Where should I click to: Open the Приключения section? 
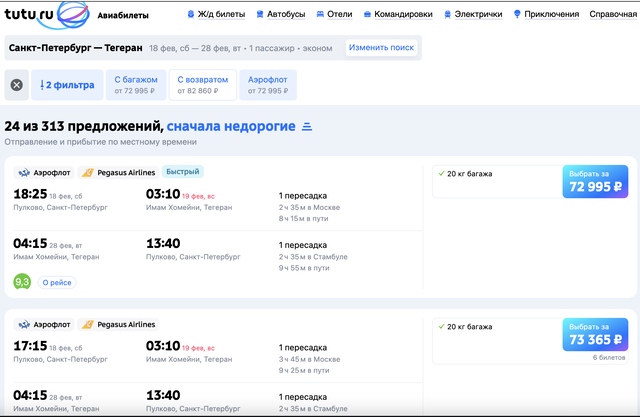551,14
